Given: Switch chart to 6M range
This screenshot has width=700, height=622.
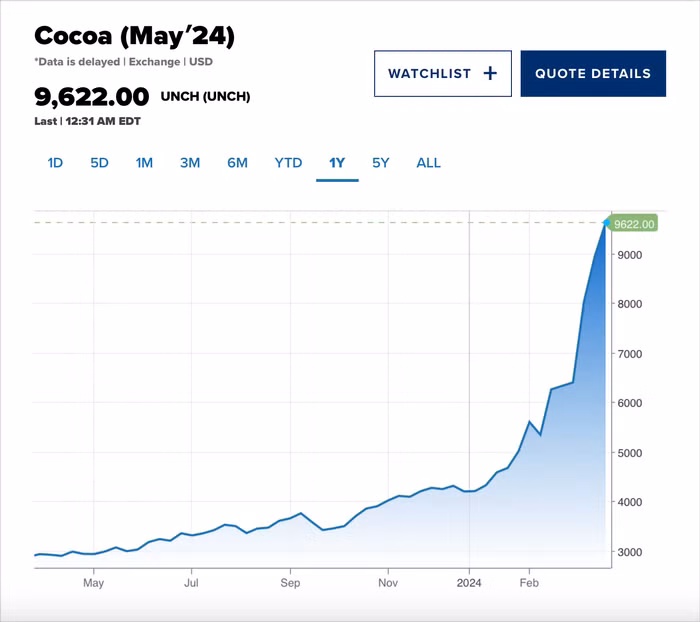Looking at the screenshot, I should click(x=237, y=163).
